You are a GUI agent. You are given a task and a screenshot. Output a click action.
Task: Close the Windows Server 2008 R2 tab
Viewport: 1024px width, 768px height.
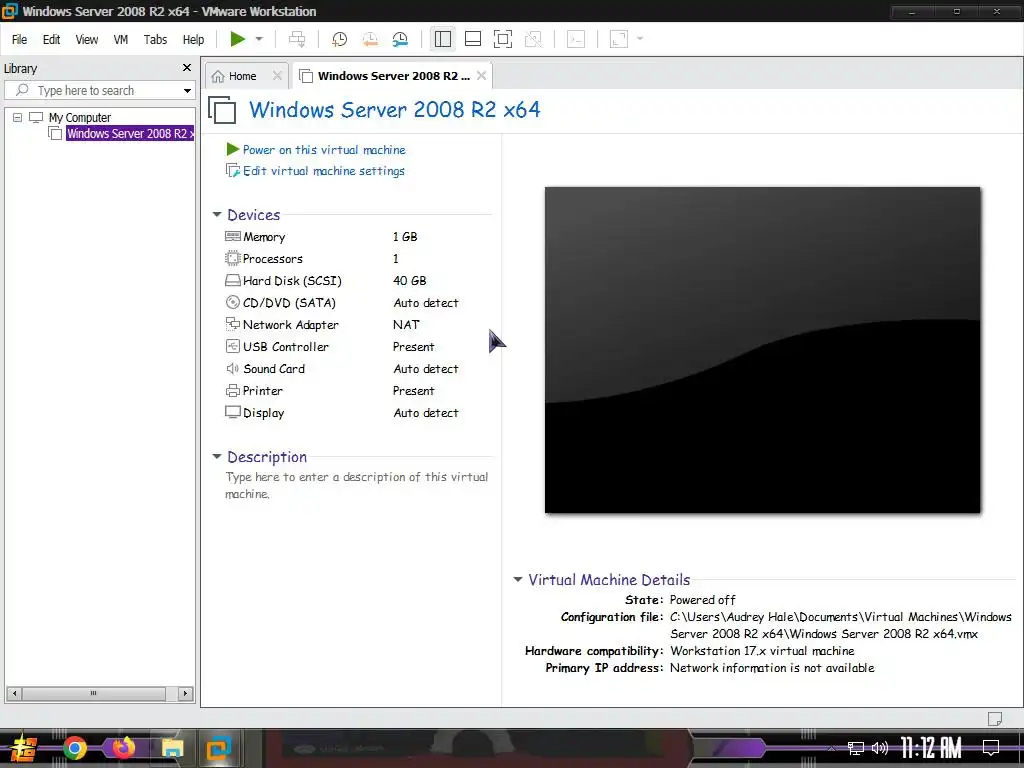click(x=481, y=76)
